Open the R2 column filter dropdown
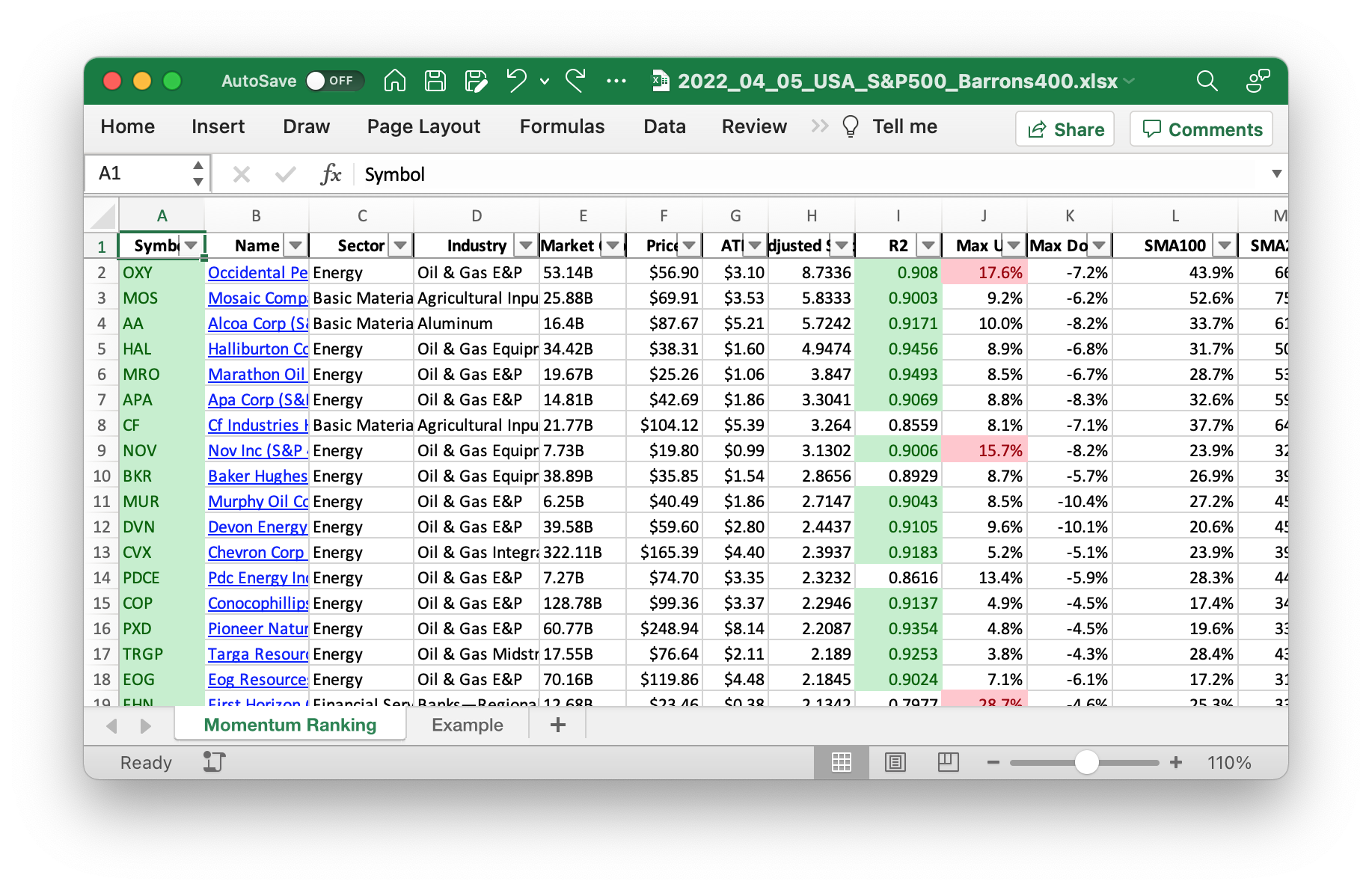Screen dimensions: 1372x890 point(928,245)
